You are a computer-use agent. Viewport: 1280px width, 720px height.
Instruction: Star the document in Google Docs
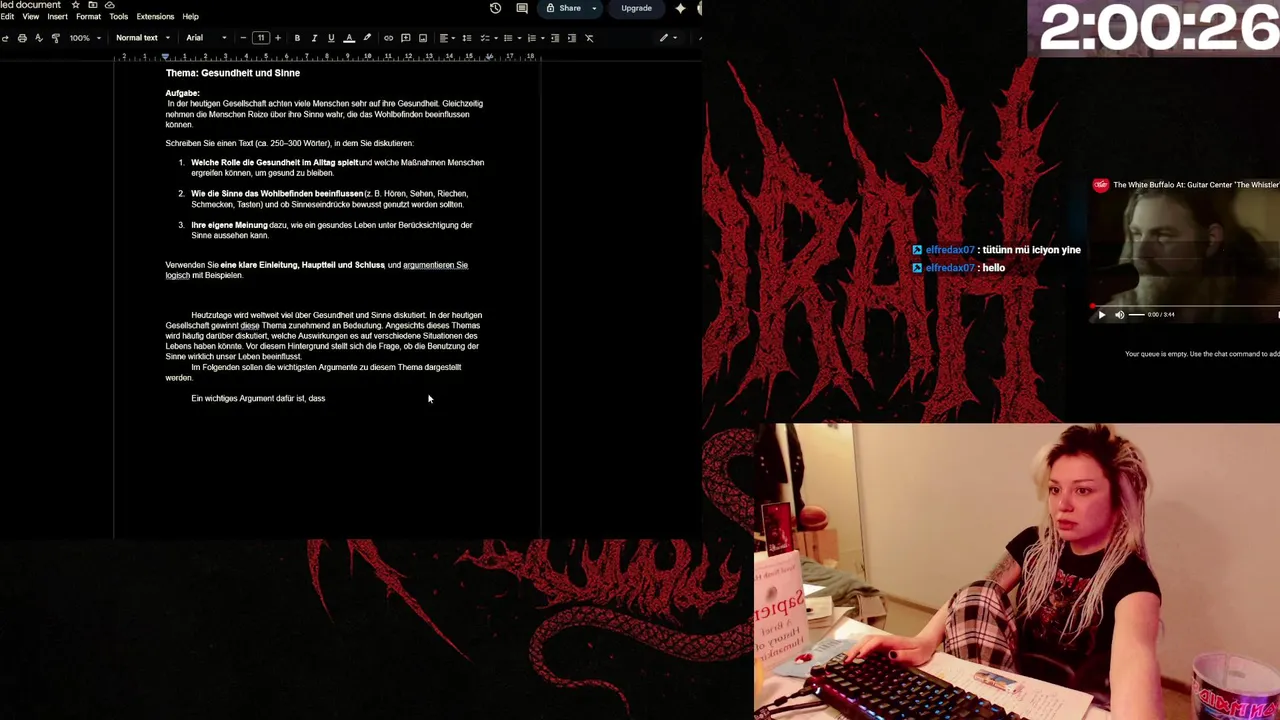tap(75, 5)
